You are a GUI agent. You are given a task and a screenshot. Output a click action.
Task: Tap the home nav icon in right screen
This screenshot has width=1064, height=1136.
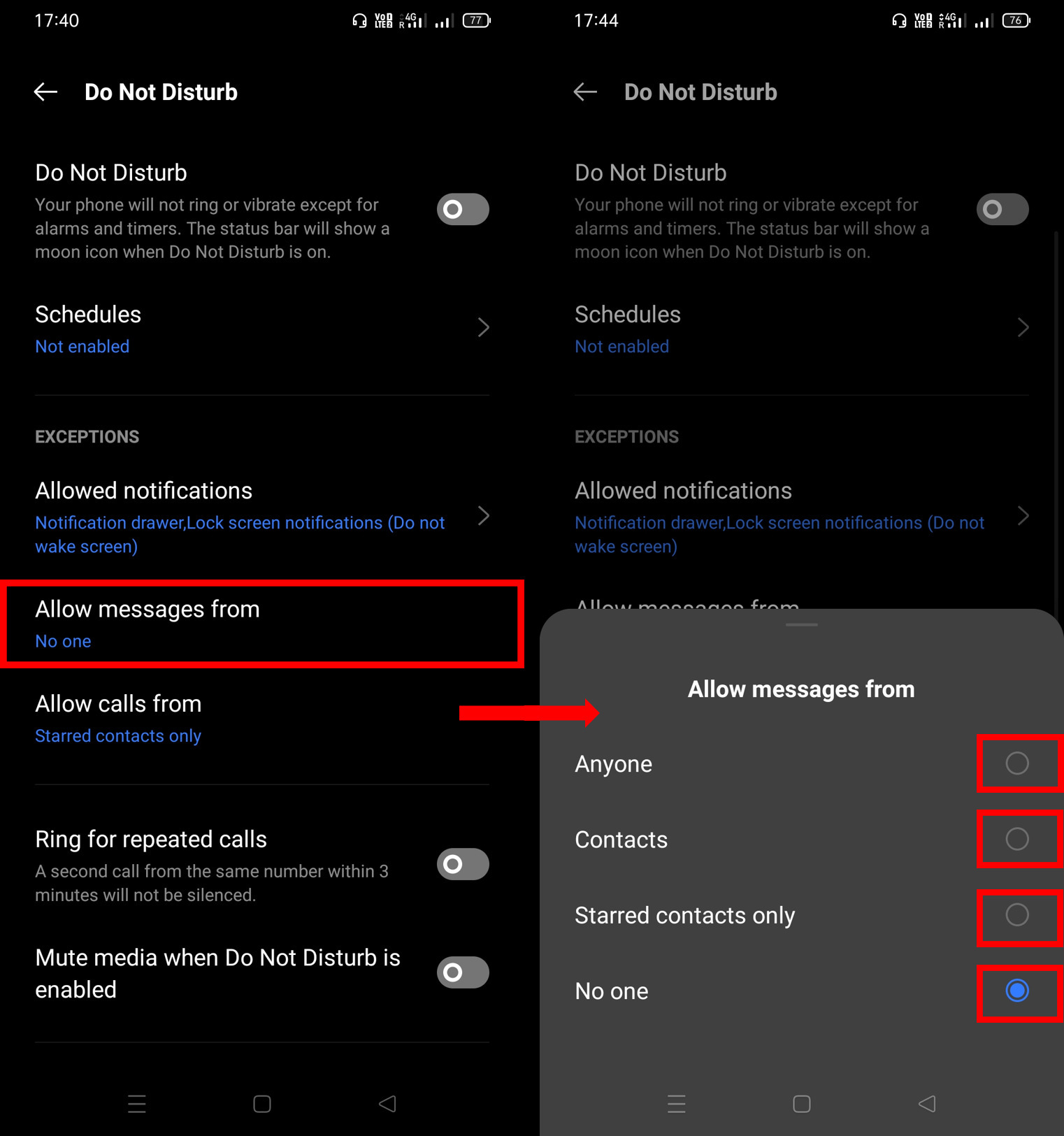(802, 1104)
